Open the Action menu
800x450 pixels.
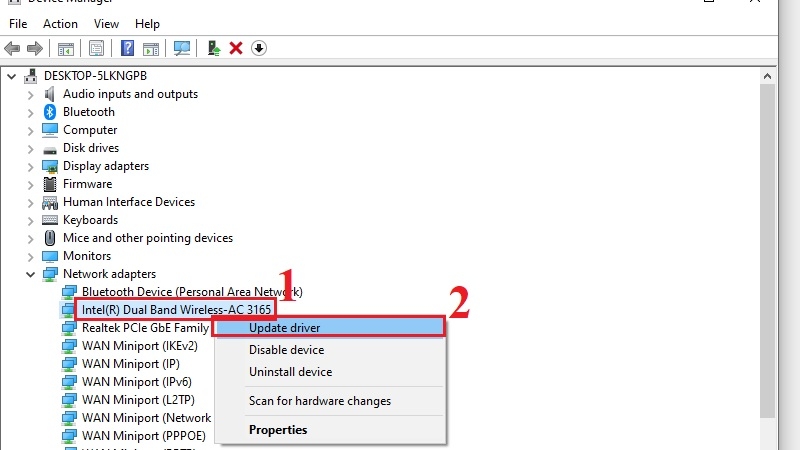coord(60,24)
